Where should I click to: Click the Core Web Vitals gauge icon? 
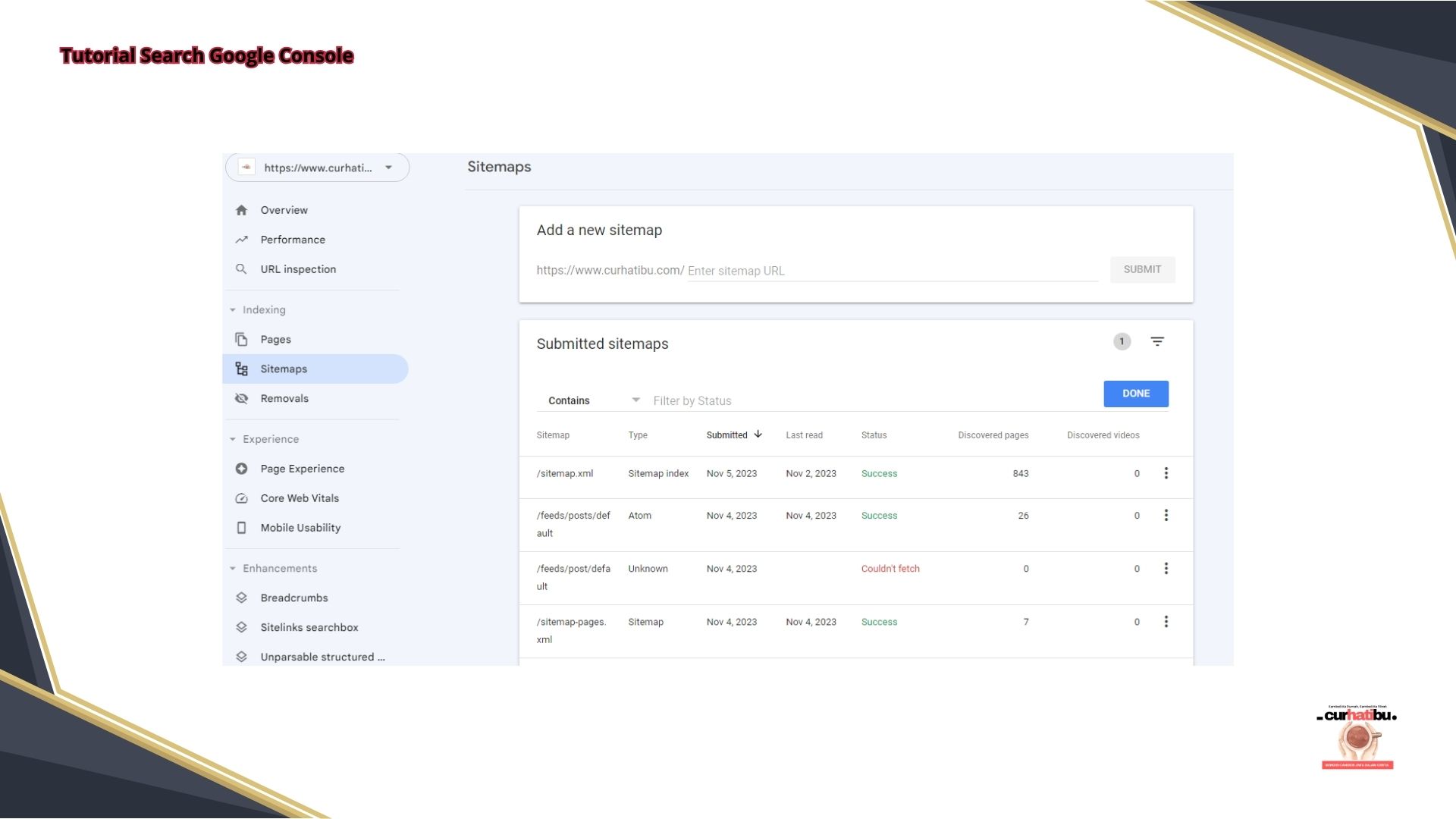[x=241, y=498]
